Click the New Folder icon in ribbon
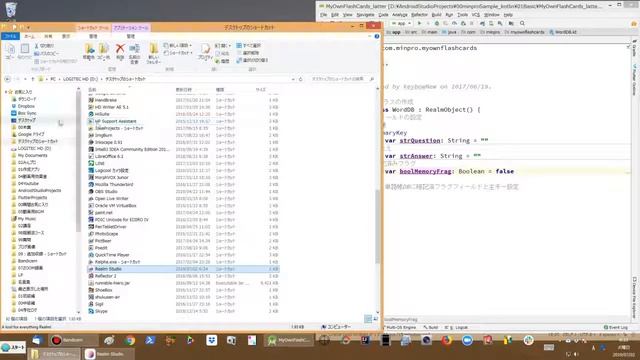640x360 pixels. pos(153,49)
